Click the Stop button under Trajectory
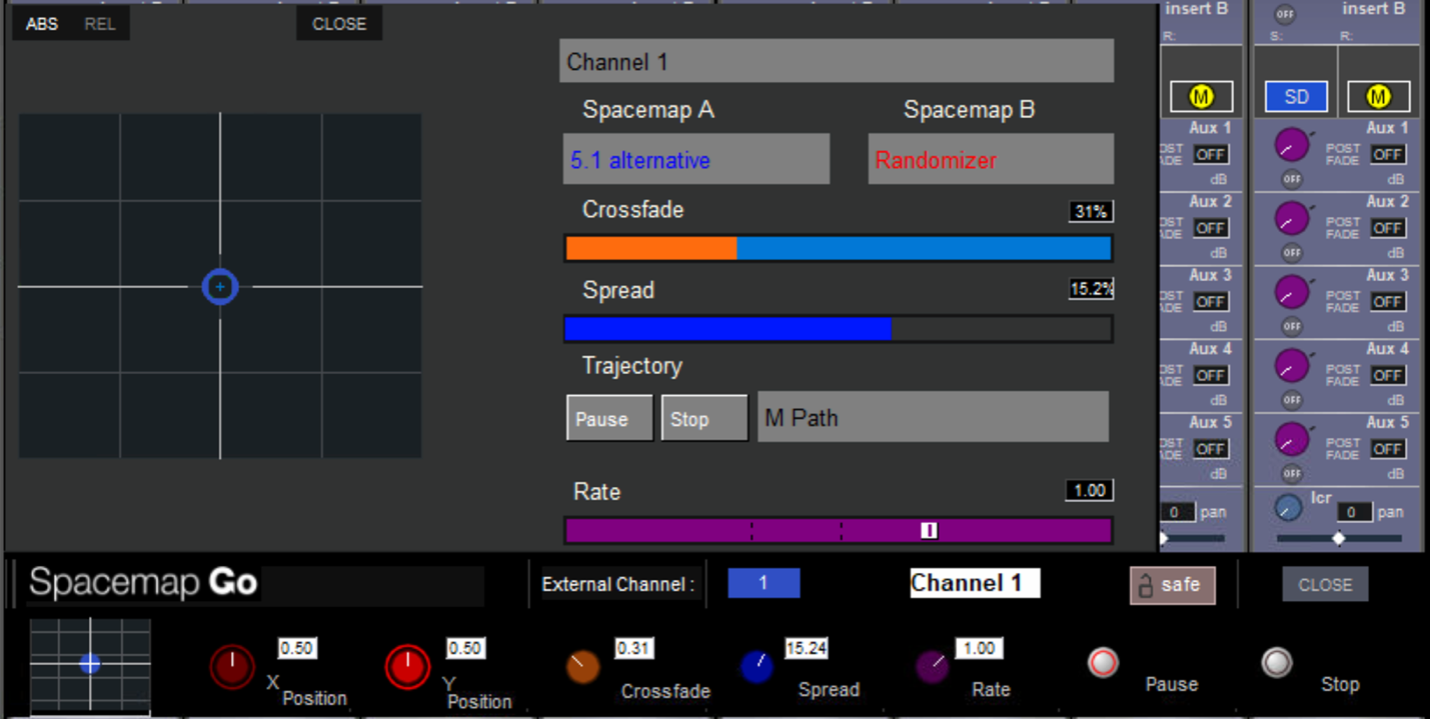Viewport: 1430px width, 724px height. tap(704, 418)
